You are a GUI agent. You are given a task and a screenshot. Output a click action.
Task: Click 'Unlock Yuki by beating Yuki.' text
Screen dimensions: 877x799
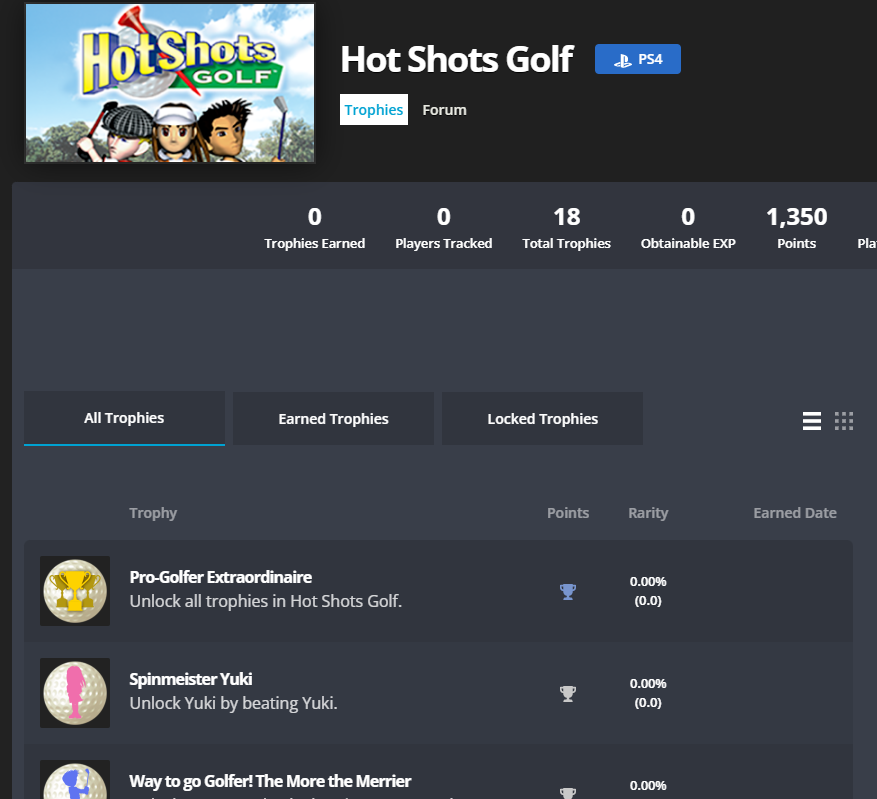click(x=233, y=703)
